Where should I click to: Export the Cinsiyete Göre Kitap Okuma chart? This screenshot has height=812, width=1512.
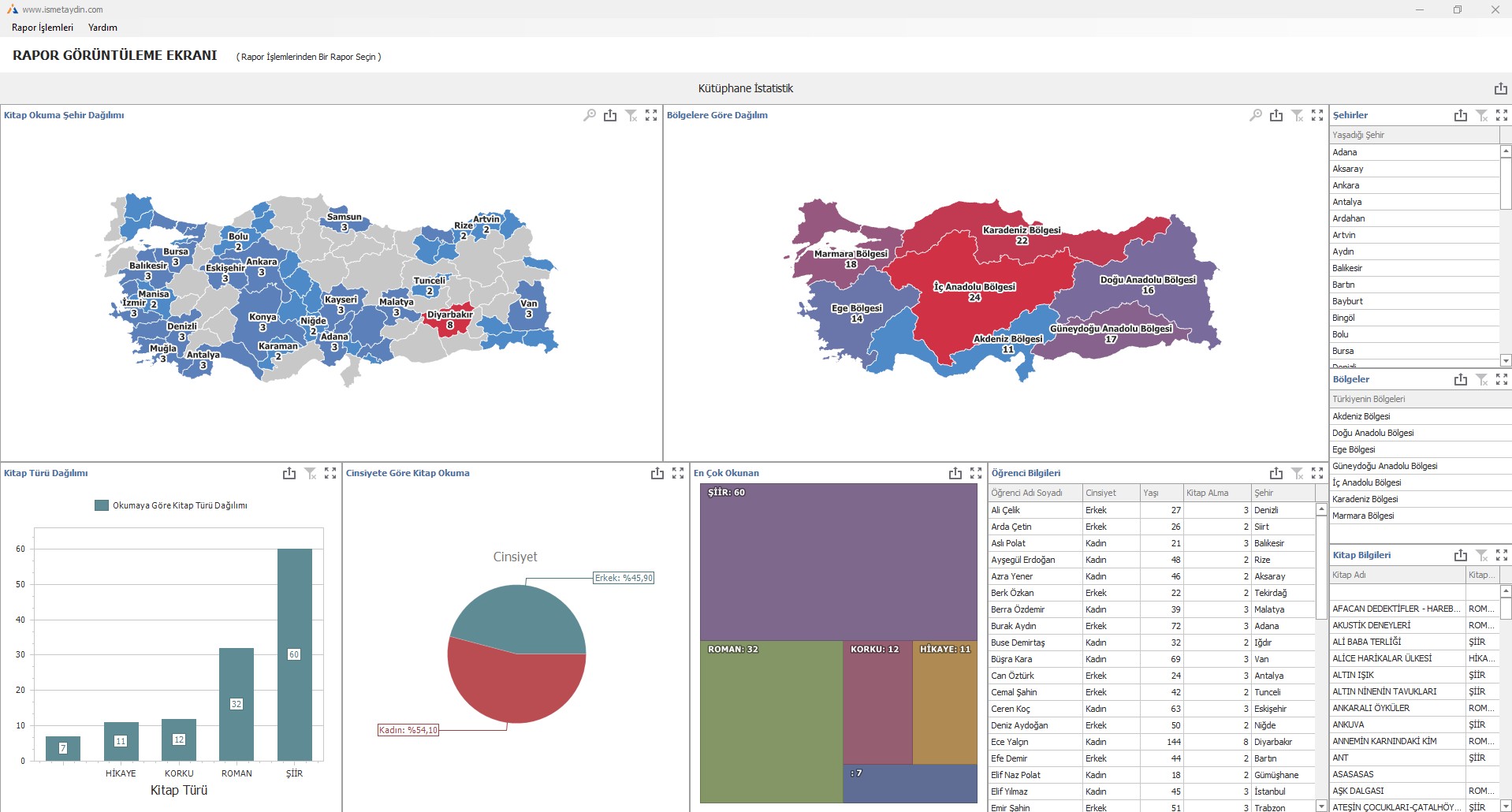click(x=657, y=474)
